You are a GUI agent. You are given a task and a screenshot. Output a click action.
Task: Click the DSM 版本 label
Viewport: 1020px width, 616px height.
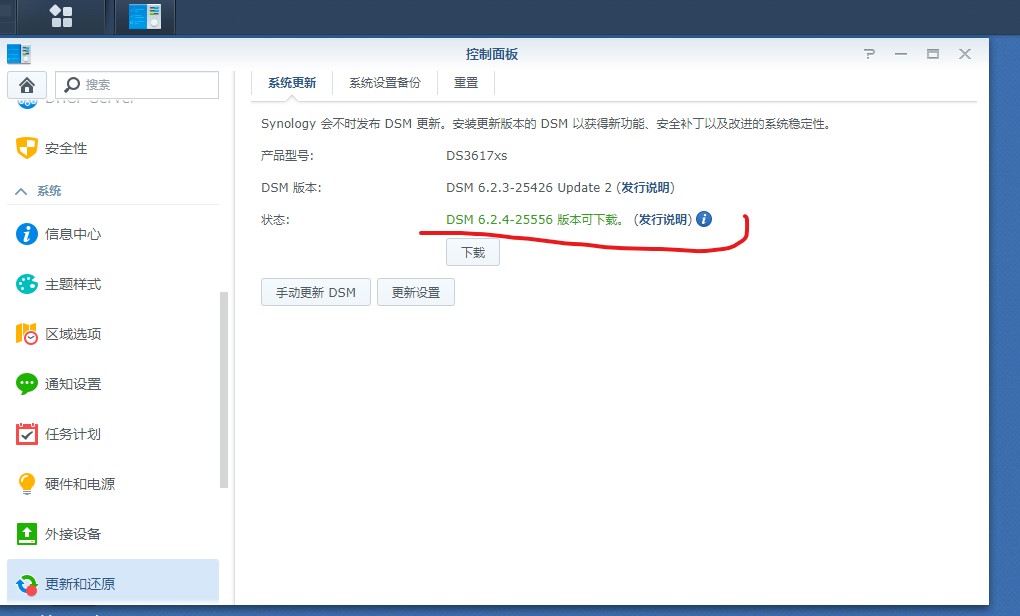point(291,187)
